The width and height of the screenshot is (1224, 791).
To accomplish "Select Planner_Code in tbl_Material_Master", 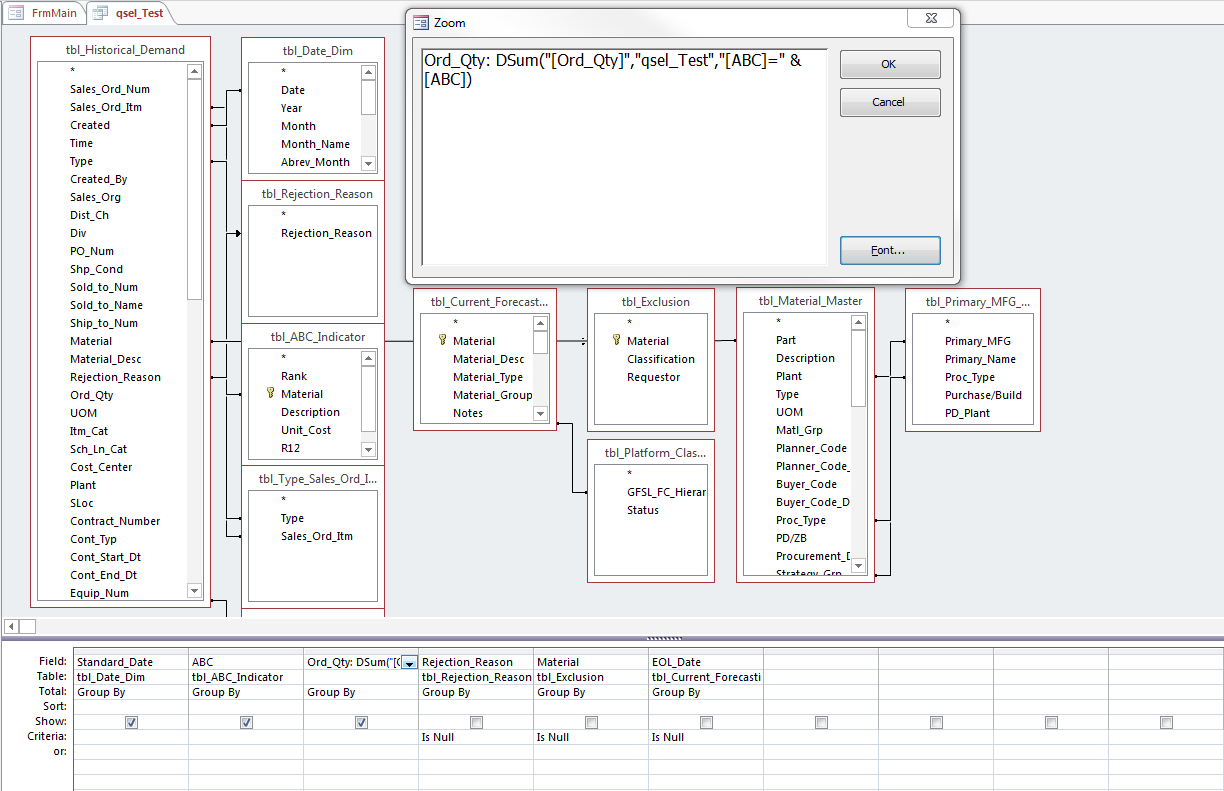I will 811,448.
